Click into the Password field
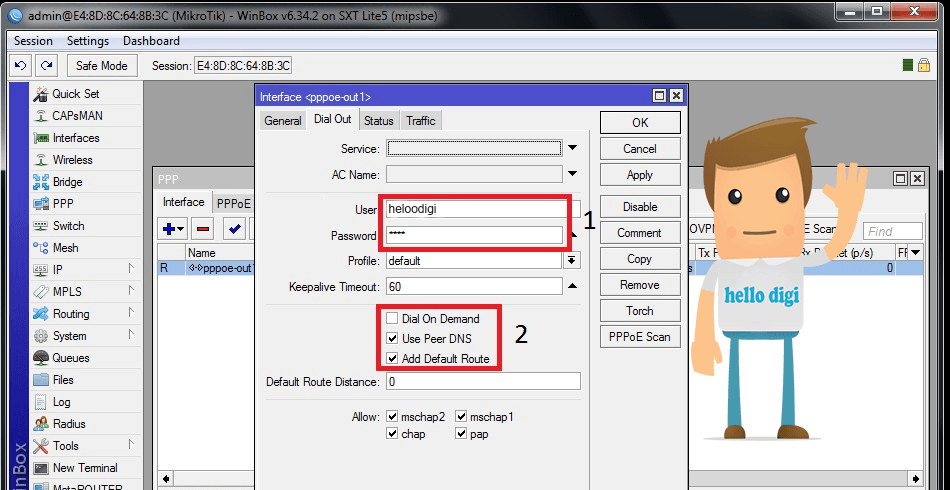This screenshot has width=950, height=490. (x=474, y=235)
